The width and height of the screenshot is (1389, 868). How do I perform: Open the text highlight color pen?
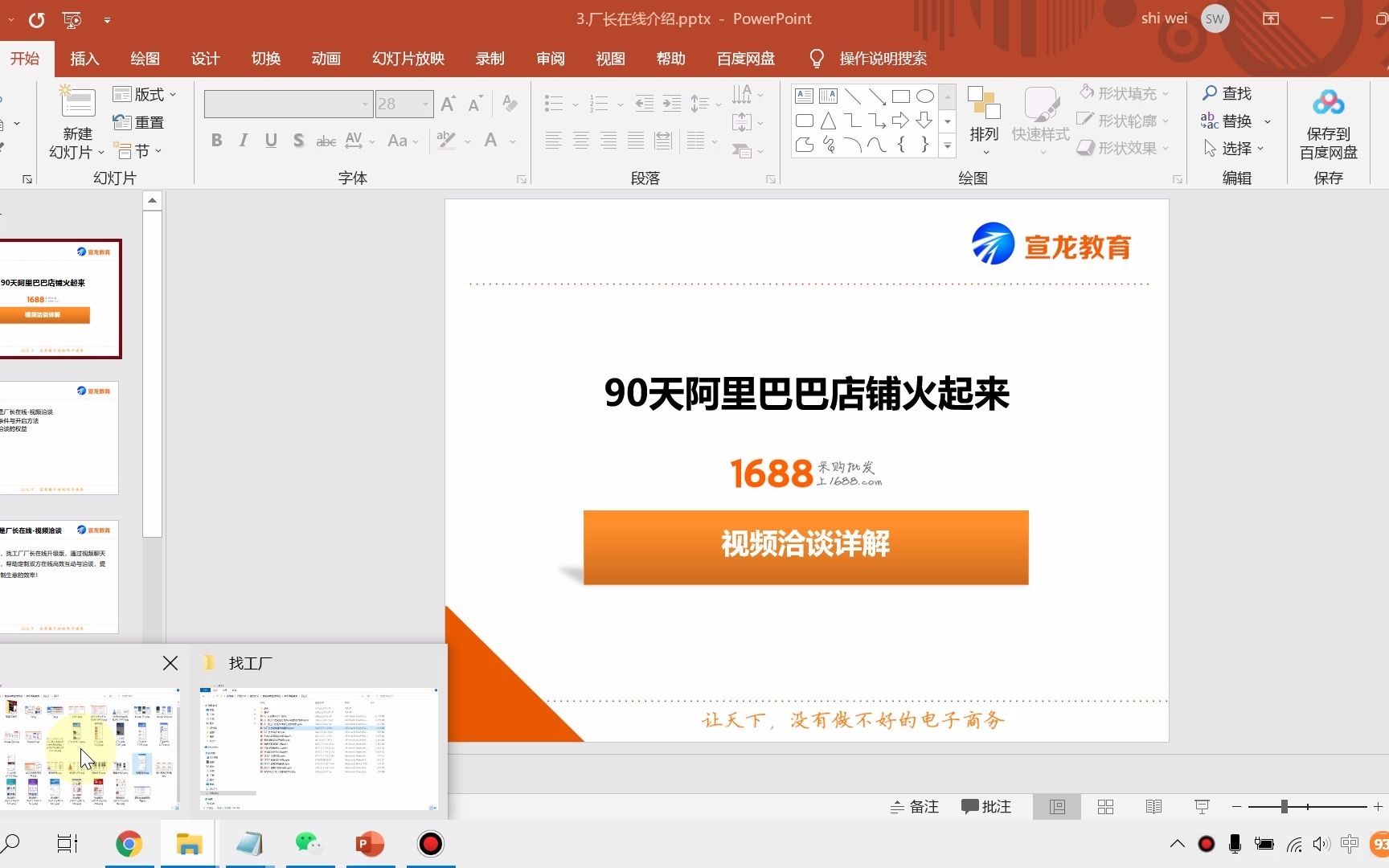pyautogui.click(x=446, y=140)
